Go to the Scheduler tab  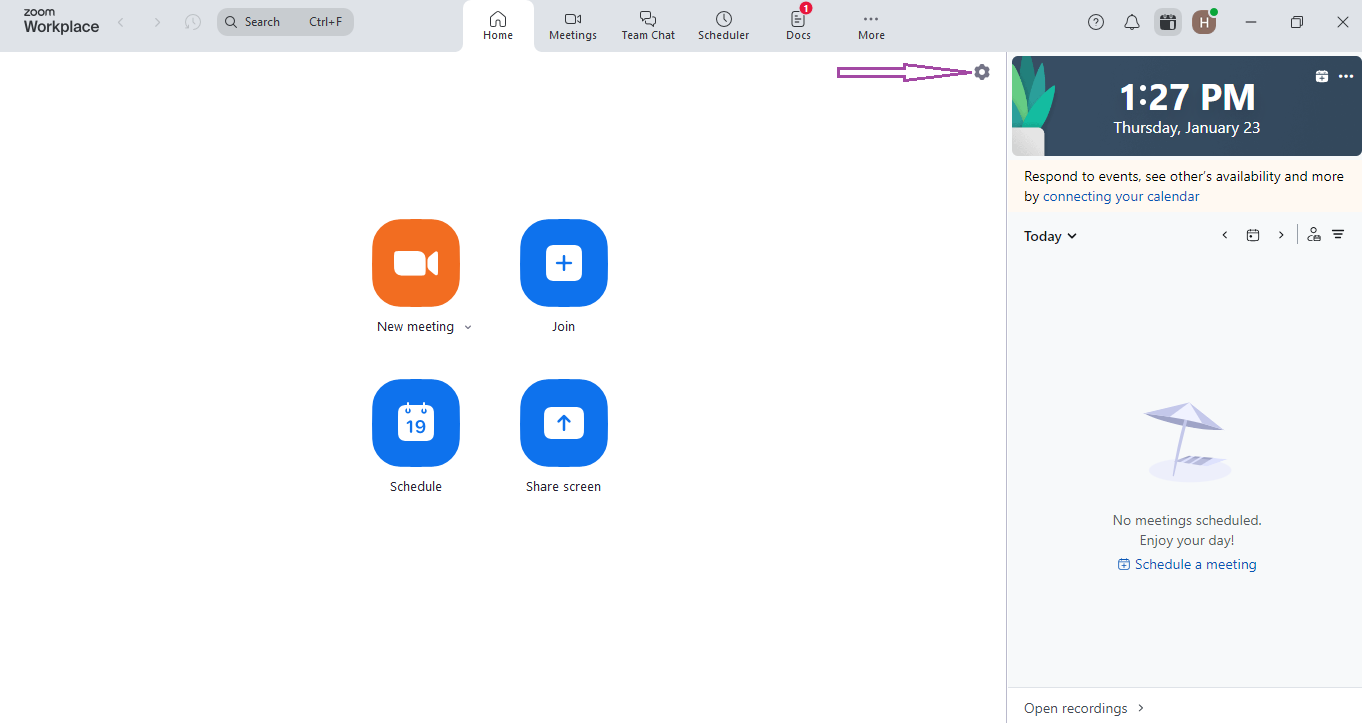point(724,26)
